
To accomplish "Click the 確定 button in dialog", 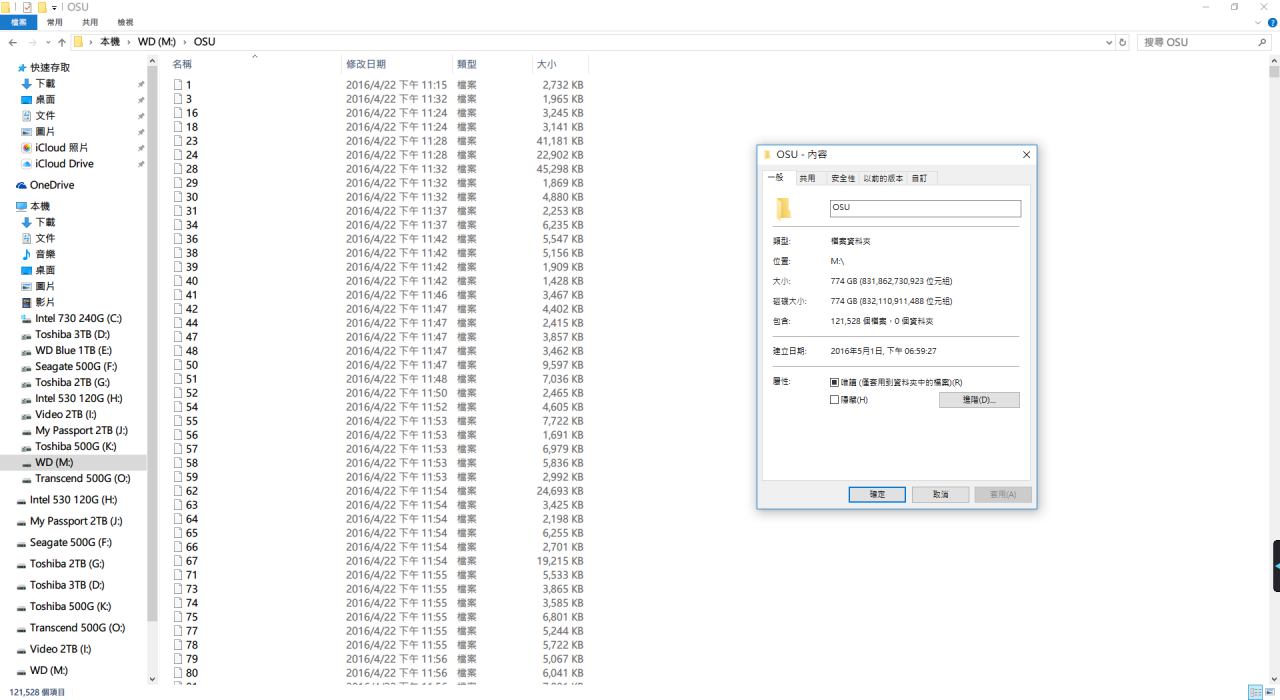I will [877, 494].
